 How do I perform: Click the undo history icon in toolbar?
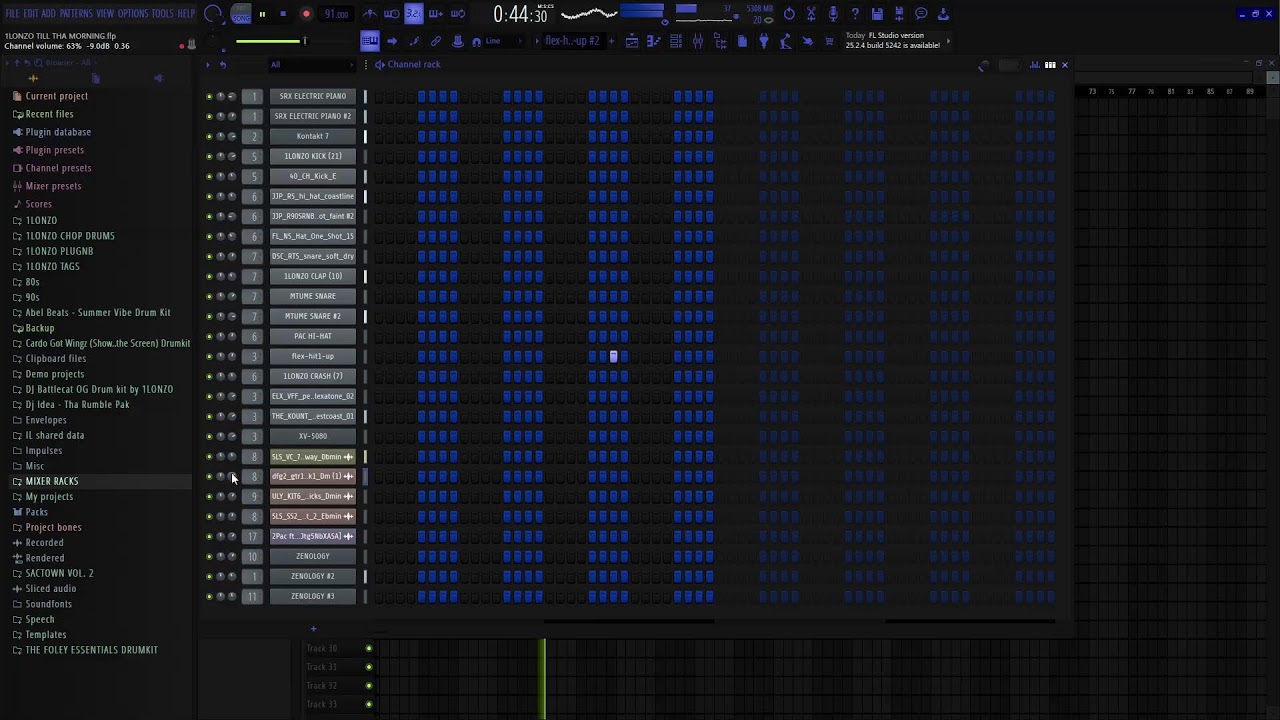789,14
